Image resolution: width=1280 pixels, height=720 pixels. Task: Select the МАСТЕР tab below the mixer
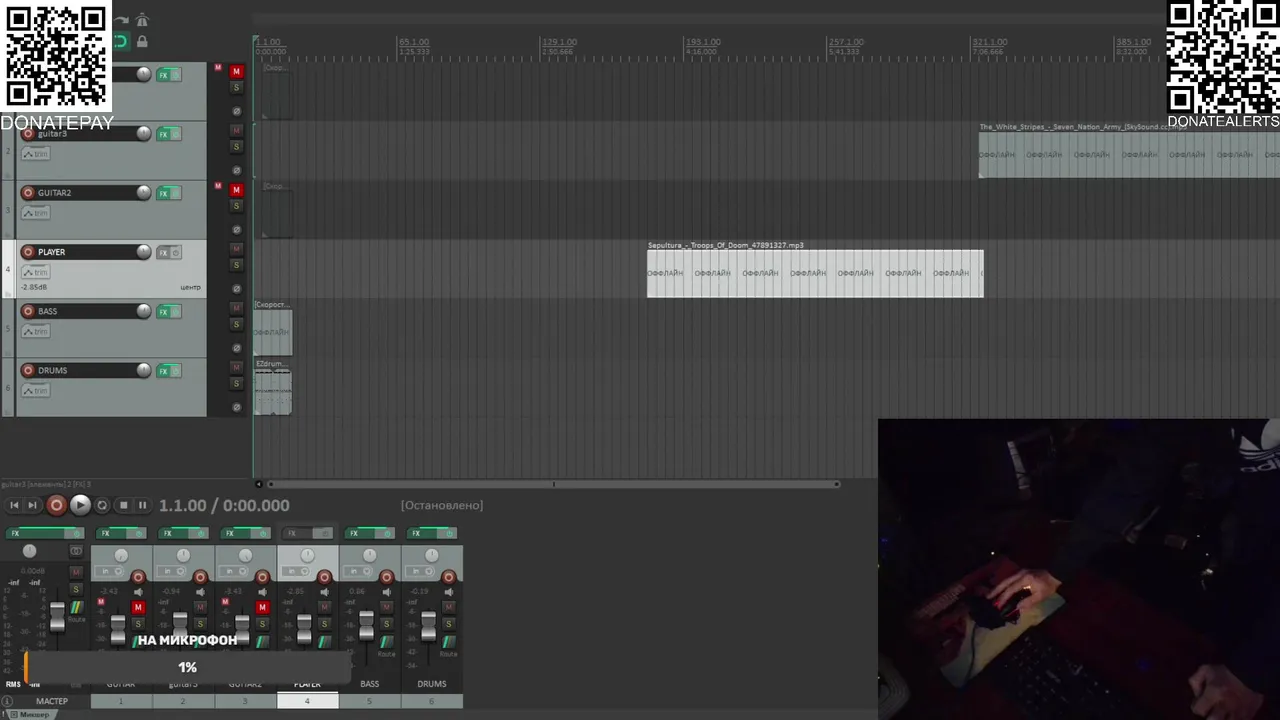(52, 701)
